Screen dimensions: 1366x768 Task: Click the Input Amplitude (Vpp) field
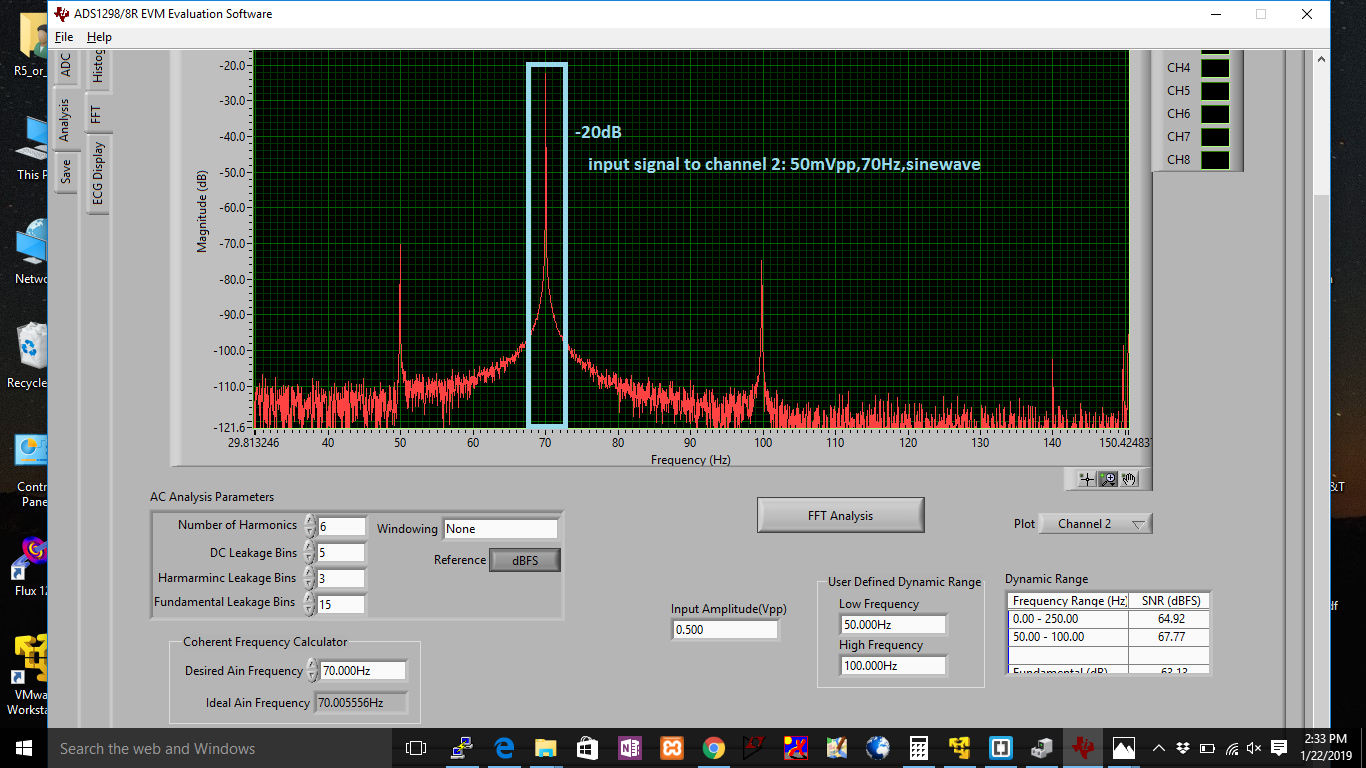(x=725, y=630)
